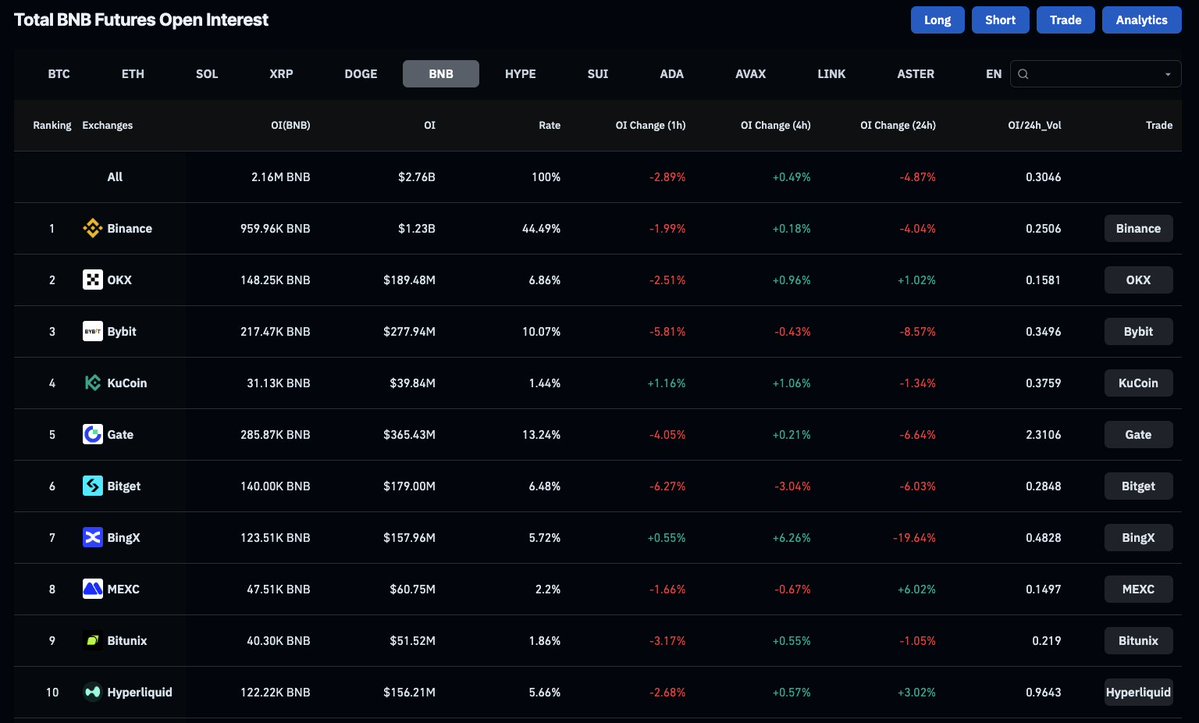Viewport: 1199px width, 723px height.
Task: Sort by OI/24h_Vol column header
Action: click(1035, 125)
